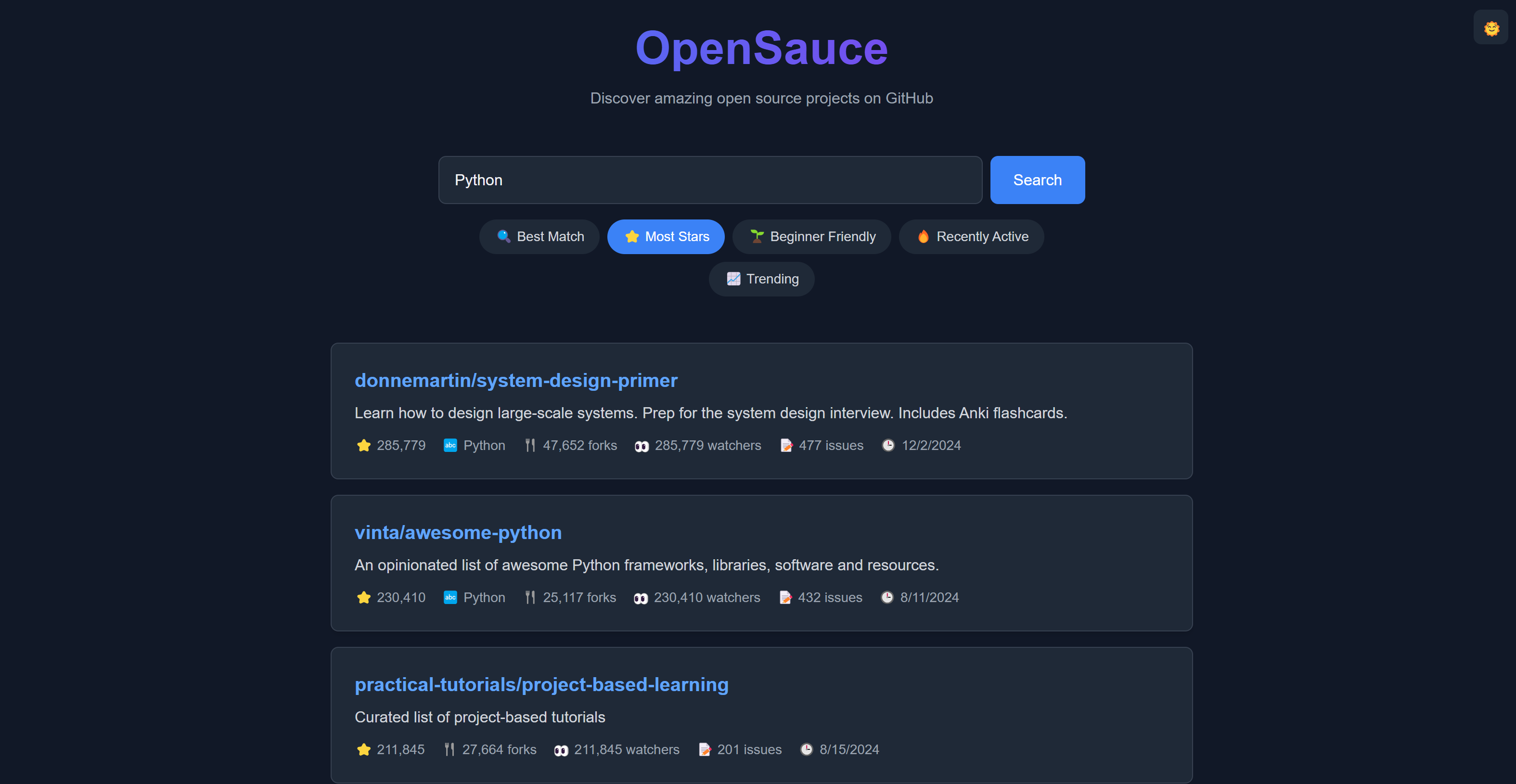Click star icon beside 285,779
Image resolution: width=1516 pixels, height=784 pixels.
(x=363, y=445)
